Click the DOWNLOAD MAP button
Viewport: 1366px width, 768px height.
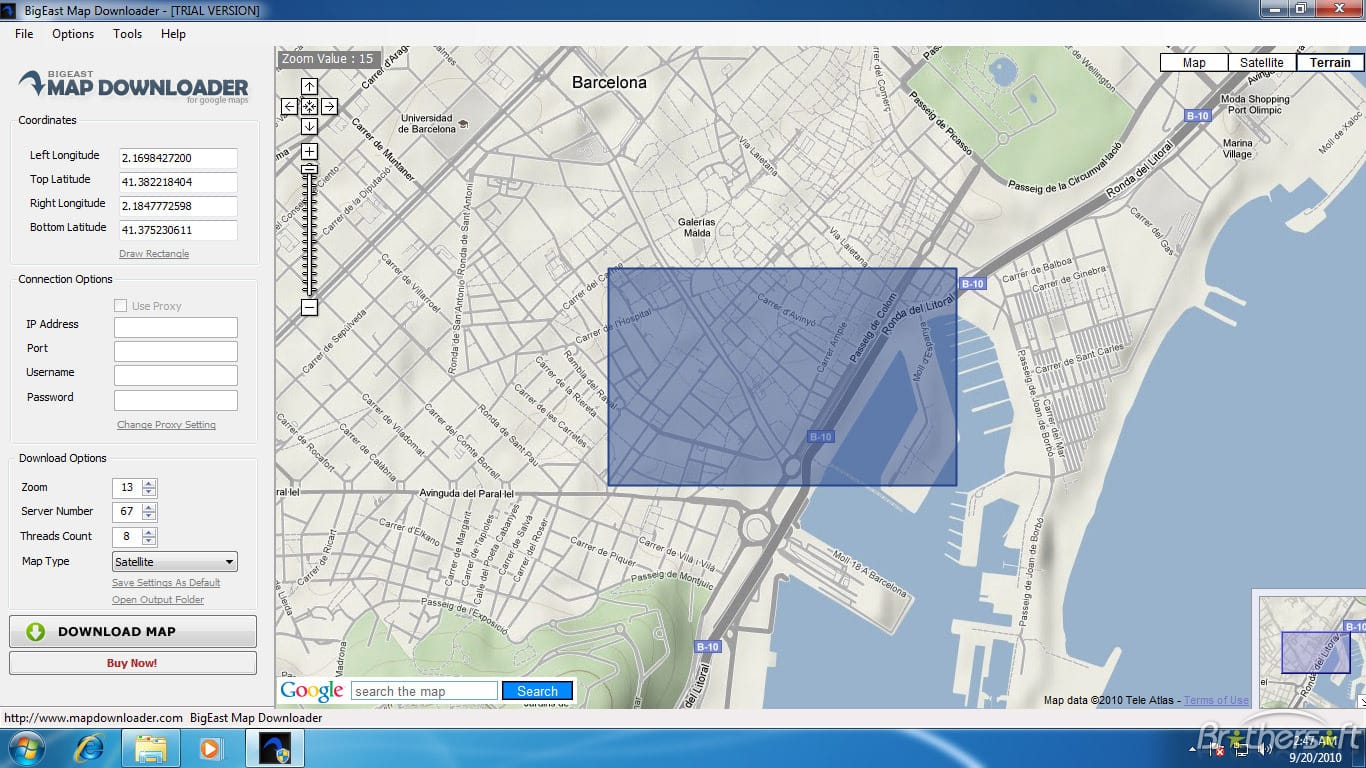(x=133, y=631)
